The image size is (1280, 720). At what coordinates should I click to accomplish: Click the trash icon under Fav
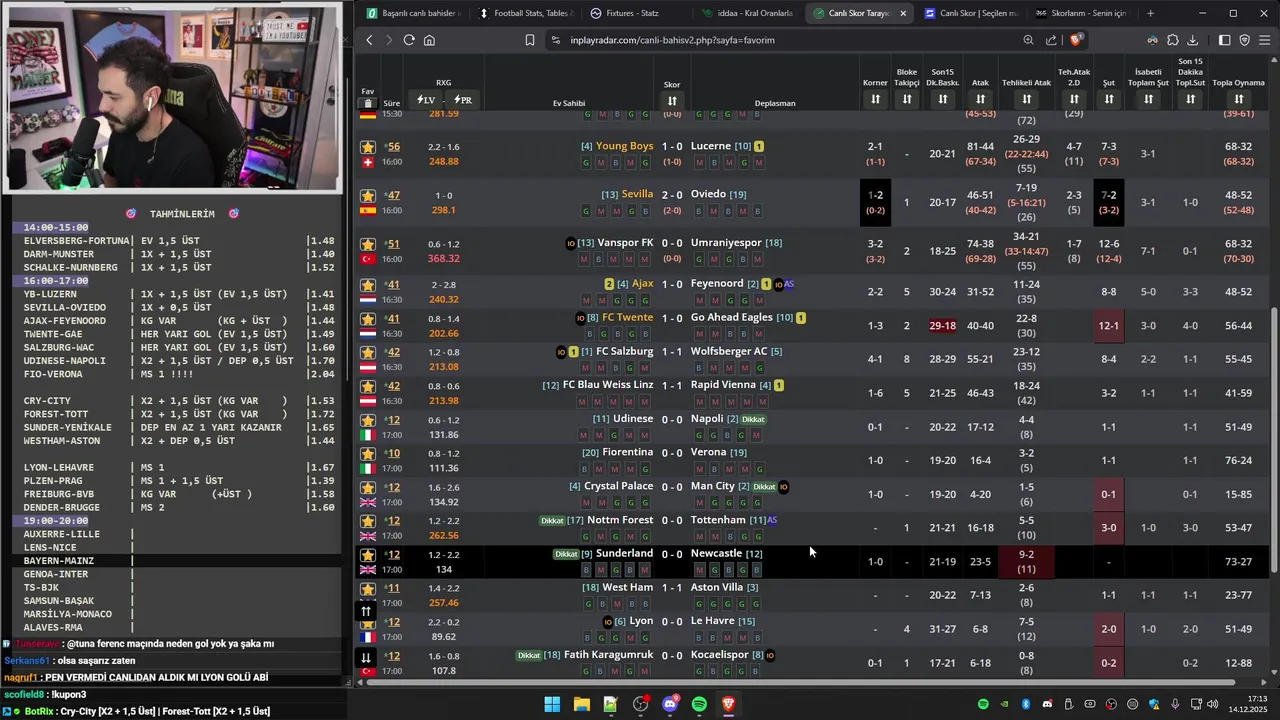coord(368,103)
